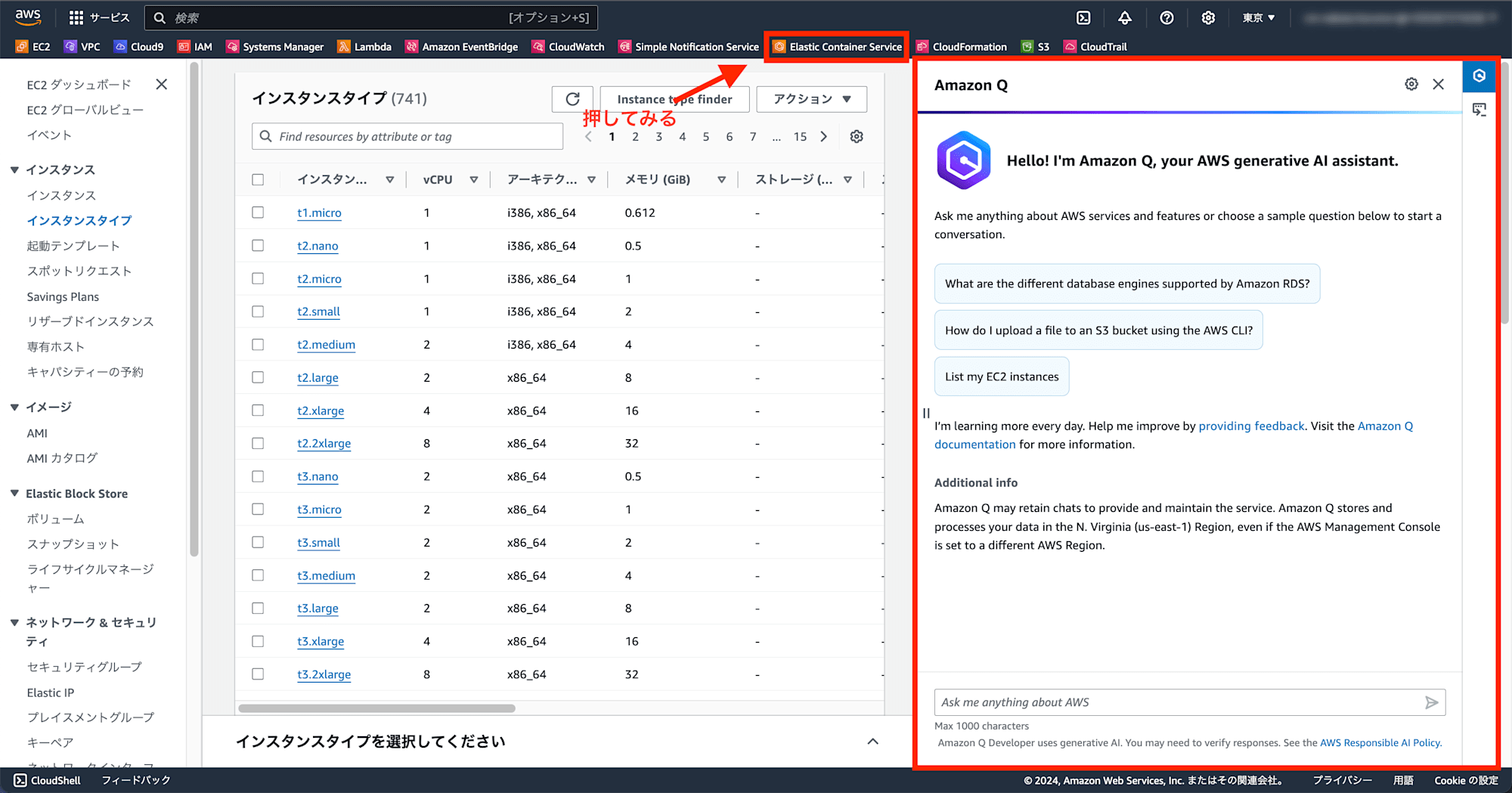This screenshot has height=793, width=1512.
Task: Open S3 favorite shortcut
Action: (x=1035, y=47)
